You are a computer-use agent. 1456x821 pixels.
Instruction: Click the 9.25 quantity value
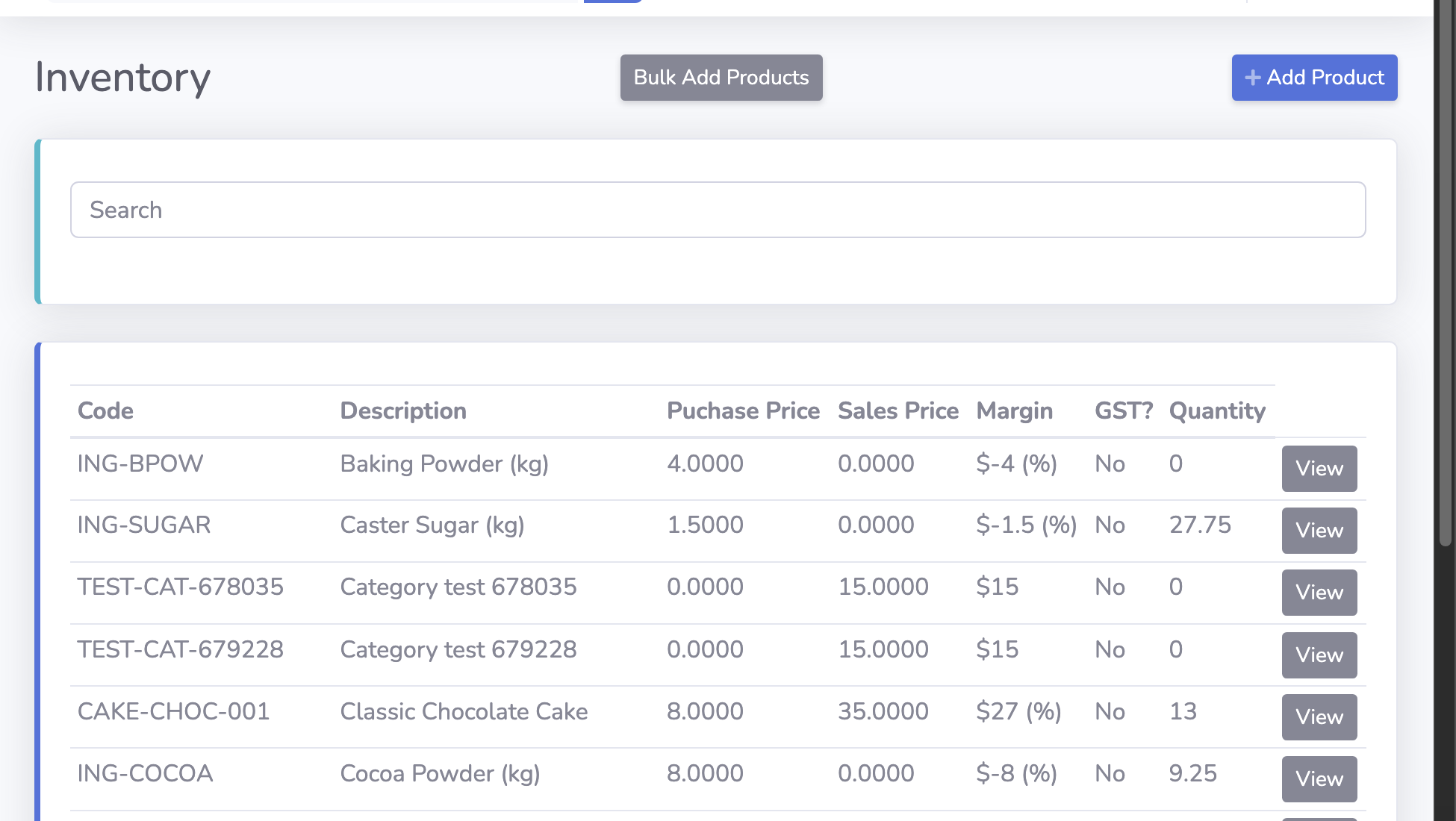click(1193, 773)
